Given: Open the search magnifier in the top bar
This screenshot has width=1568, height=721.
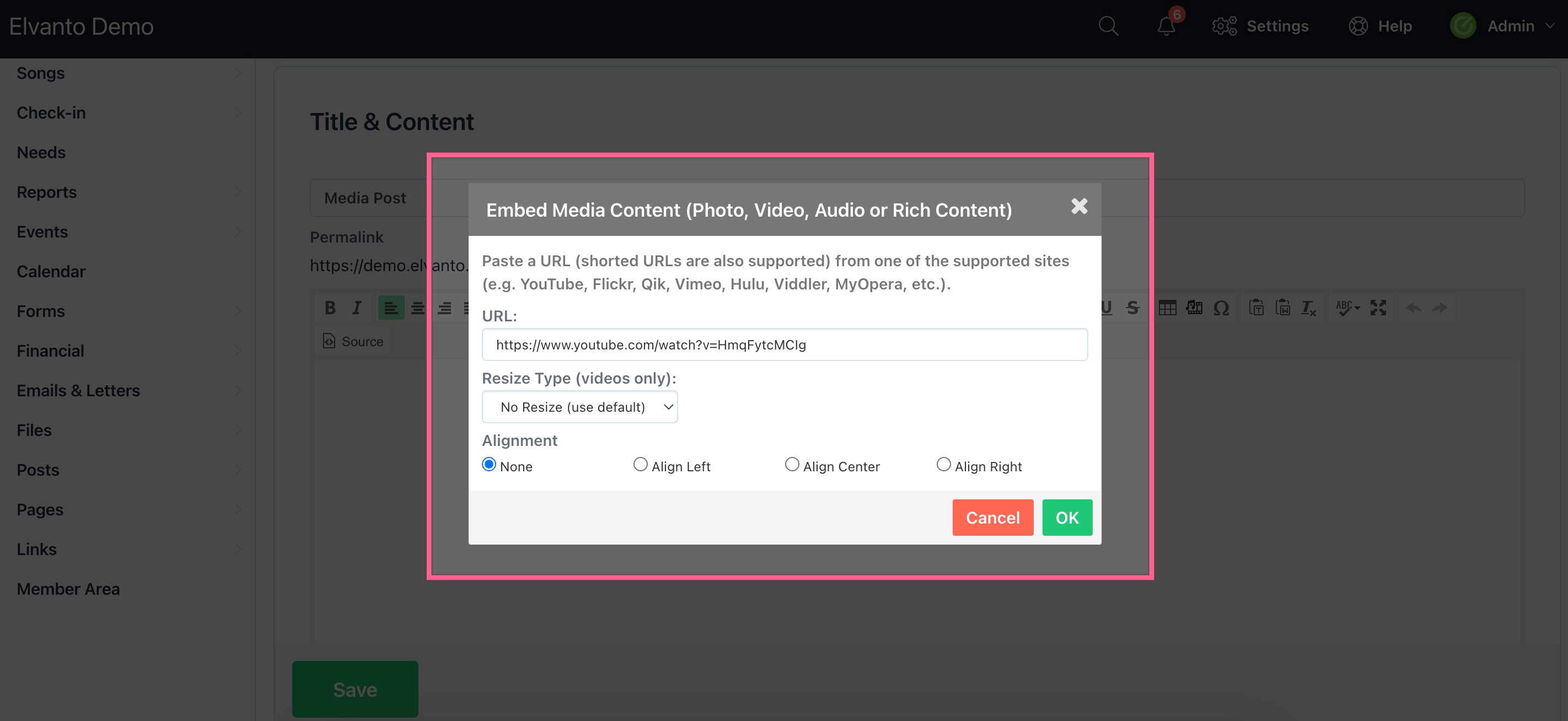Looking at the screenshot, I should click(1108, 25).
